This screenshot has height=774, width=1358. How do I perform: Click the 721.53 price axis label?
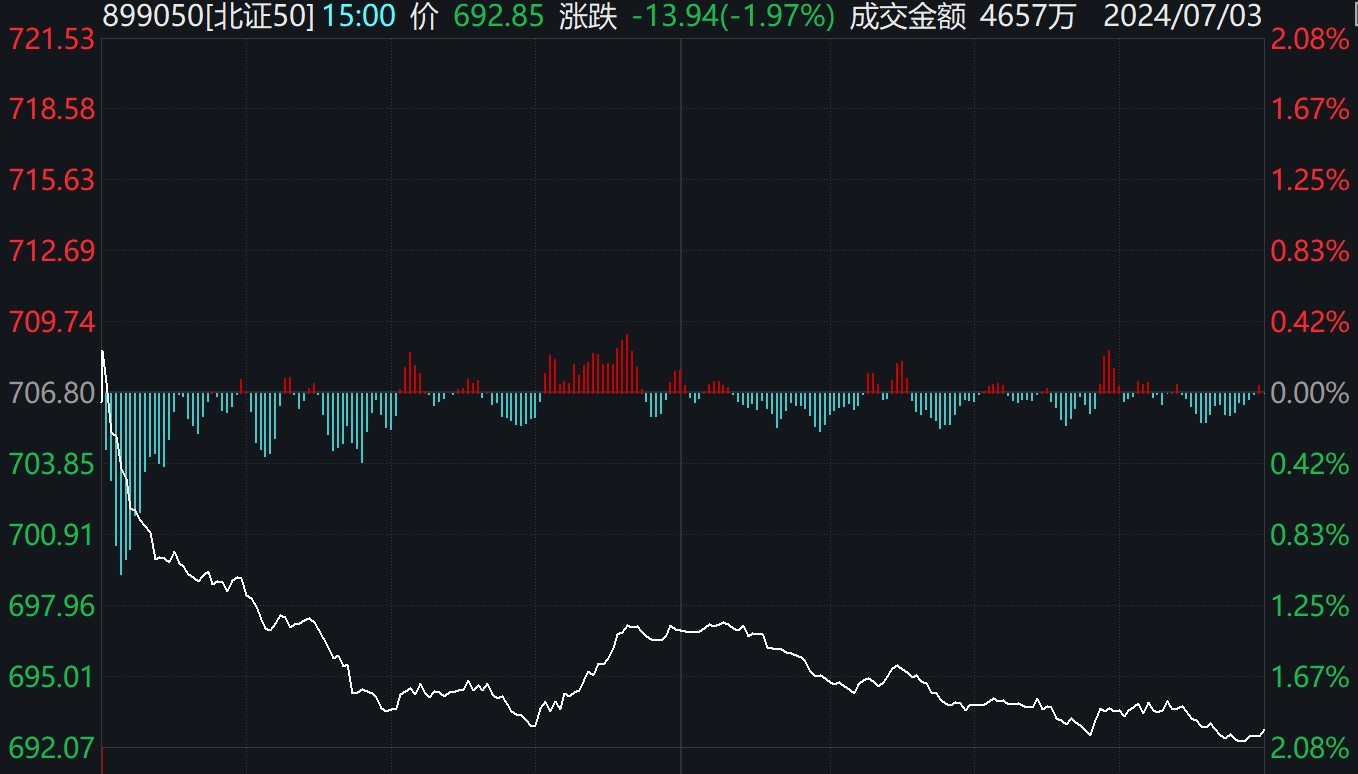52,39
